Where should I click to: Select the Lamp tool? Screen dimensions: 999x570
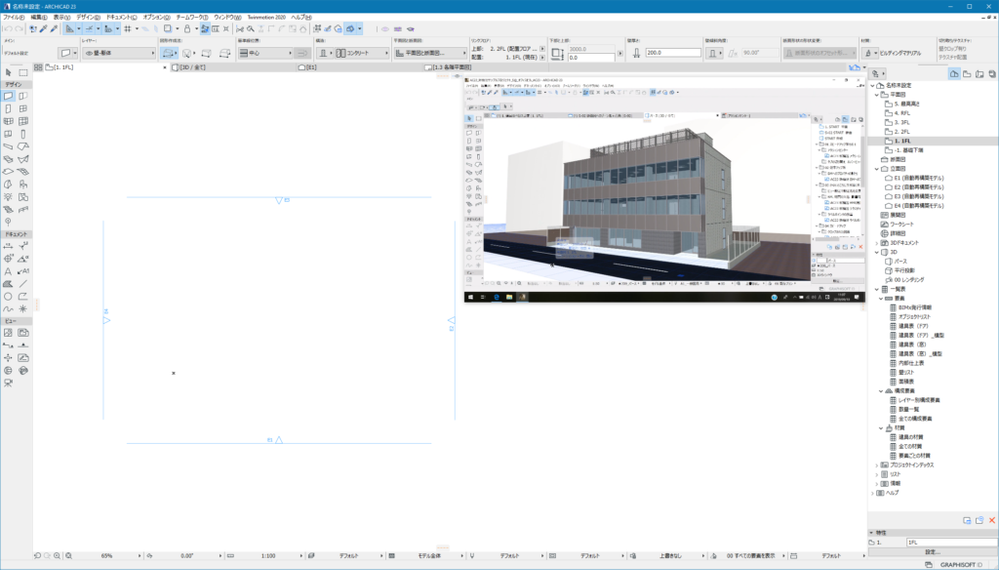point(8,197)
